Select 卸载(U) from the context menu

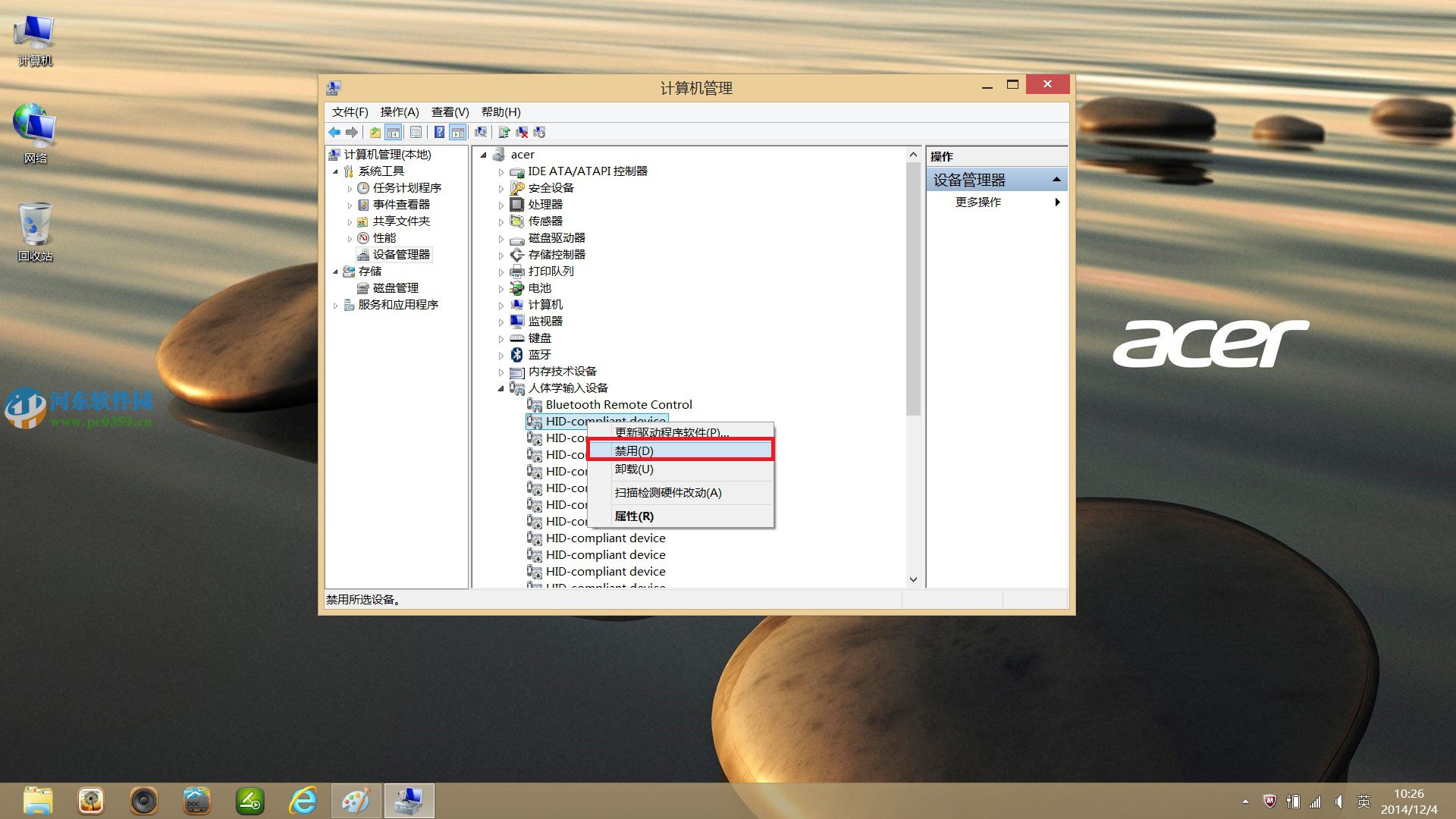[635, 469]
